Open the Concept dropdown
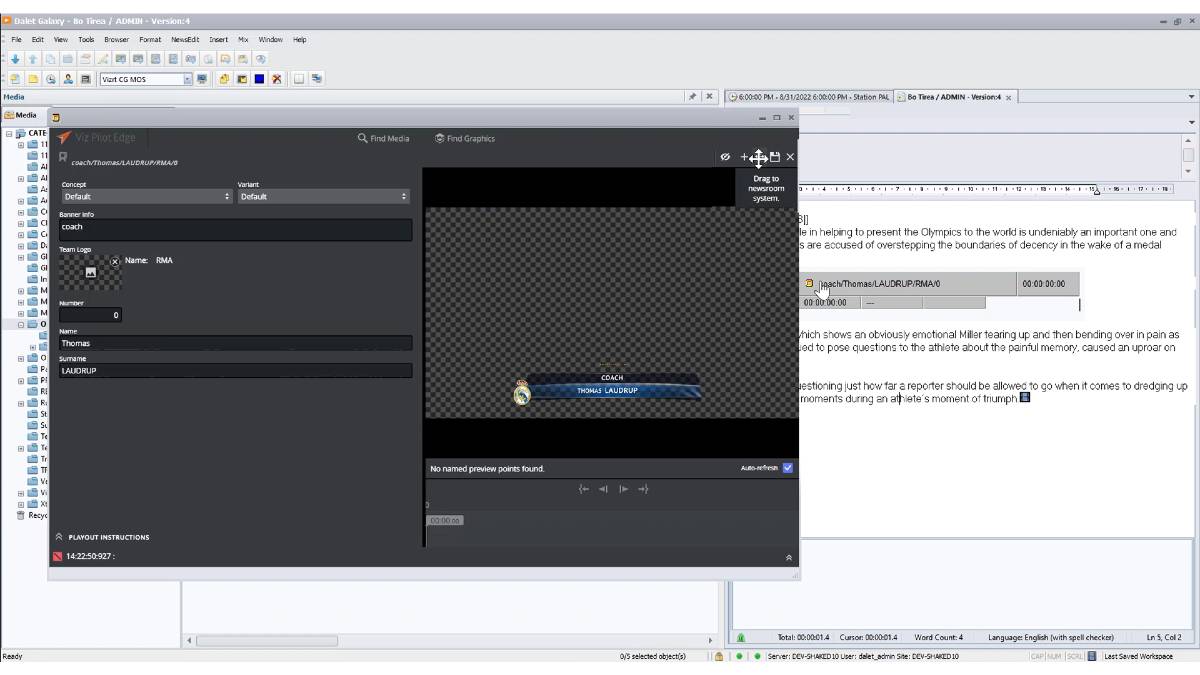The width and height of the screenshot is (1200, 675). (146, 197)
